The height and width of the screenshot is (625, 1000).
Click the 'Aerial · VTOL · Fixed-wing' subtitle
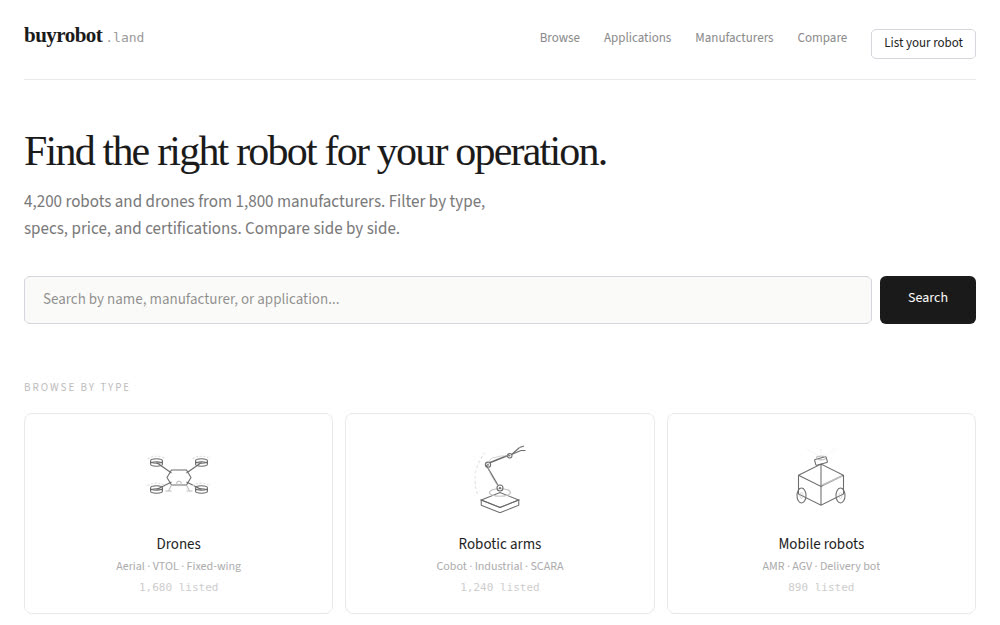tap(179, 566)
